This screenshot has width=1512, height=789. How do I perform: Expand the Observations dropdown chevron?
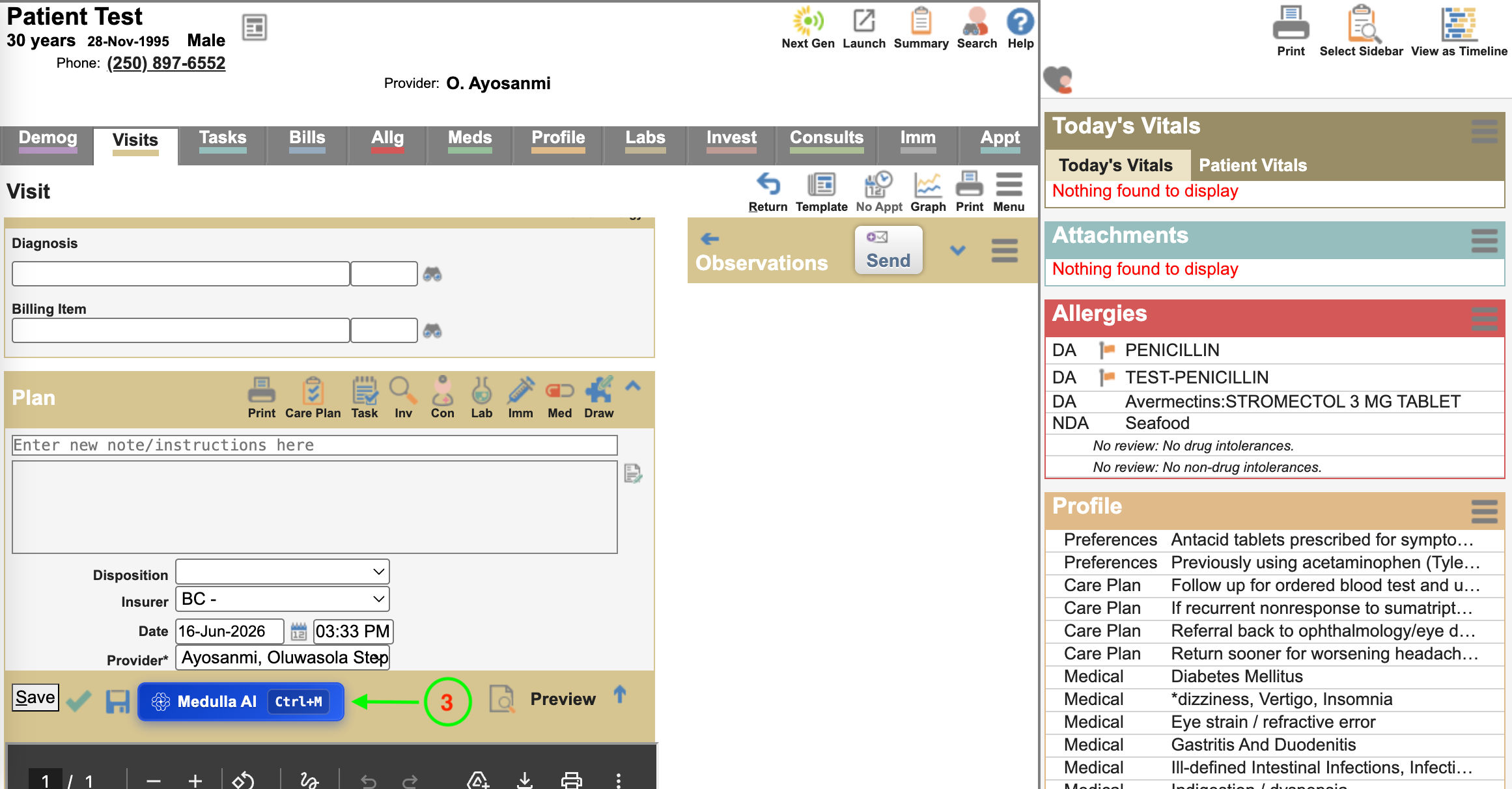(957, 251)
